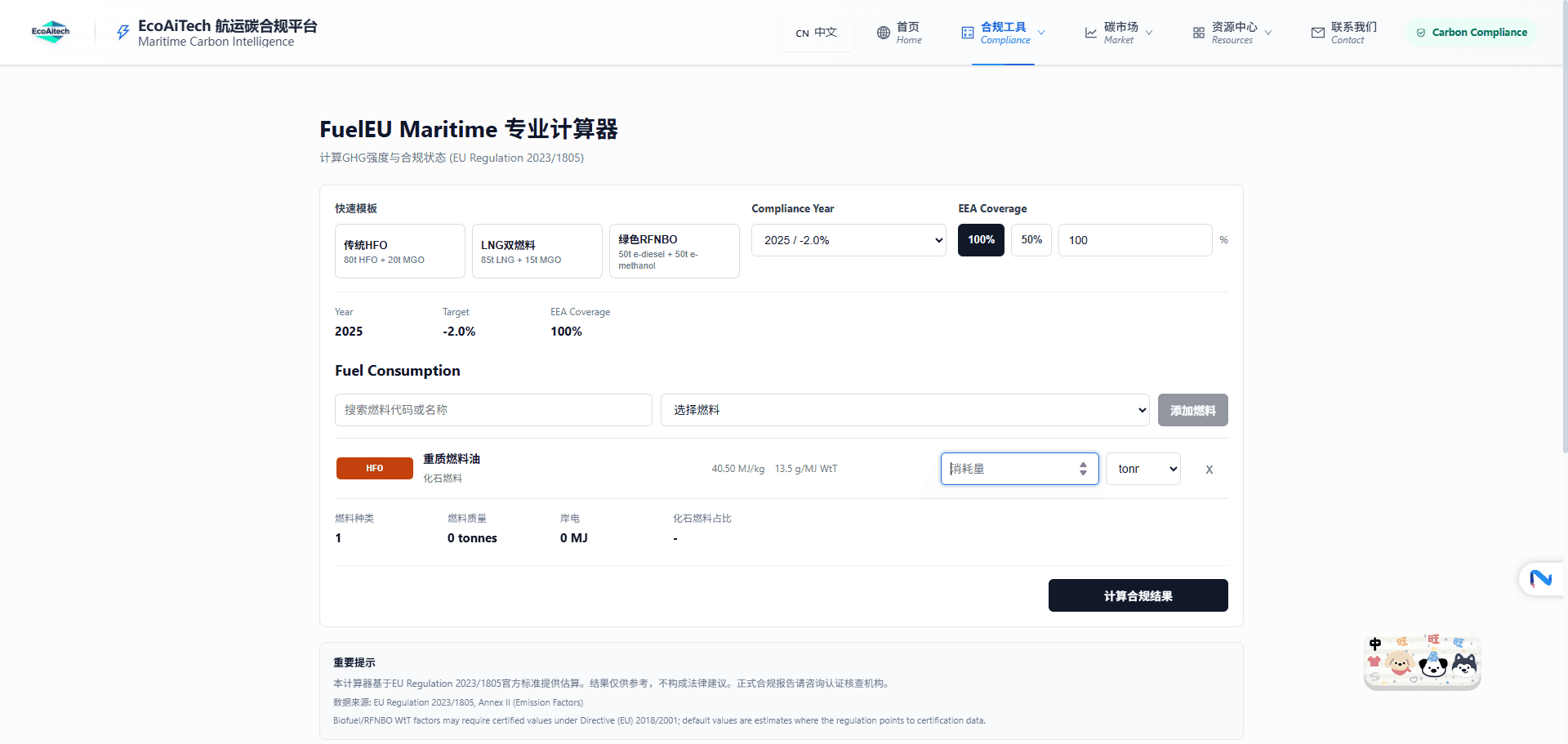Click the page vertical scrollbar
Screen dimensions: 1568x744
(x=1565, y=227)
